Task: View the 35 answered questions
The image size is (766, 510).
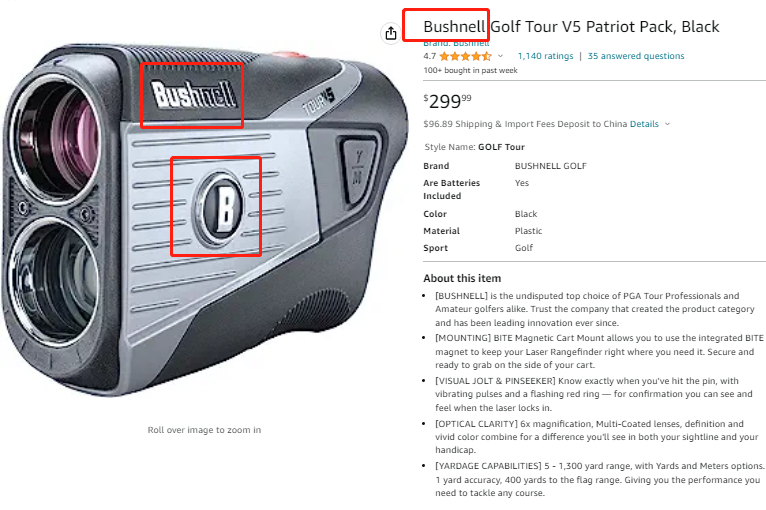Action: tap(636, 56)
